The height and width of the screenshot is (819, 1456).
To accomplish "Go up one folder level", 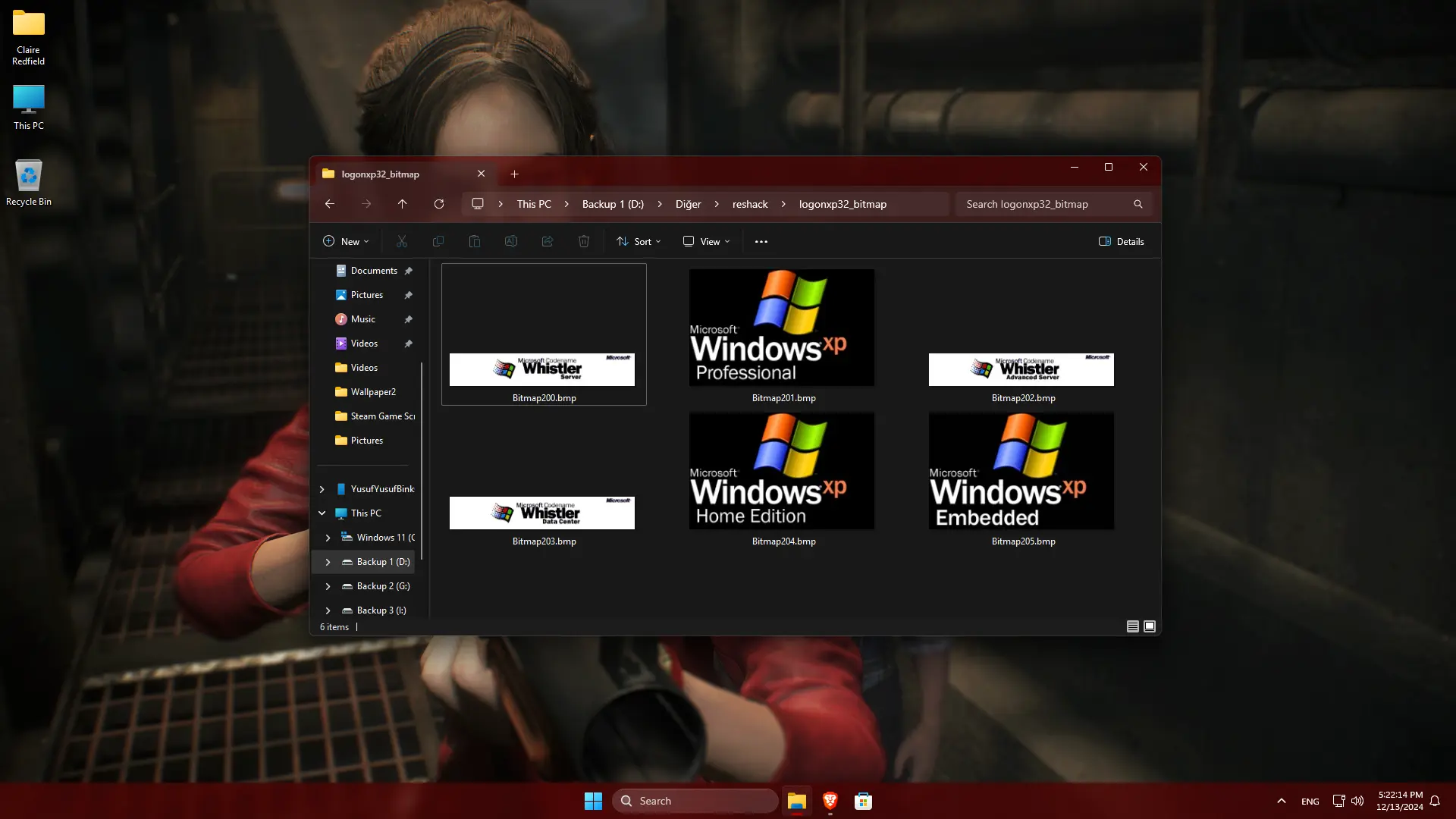I will 403,204.
